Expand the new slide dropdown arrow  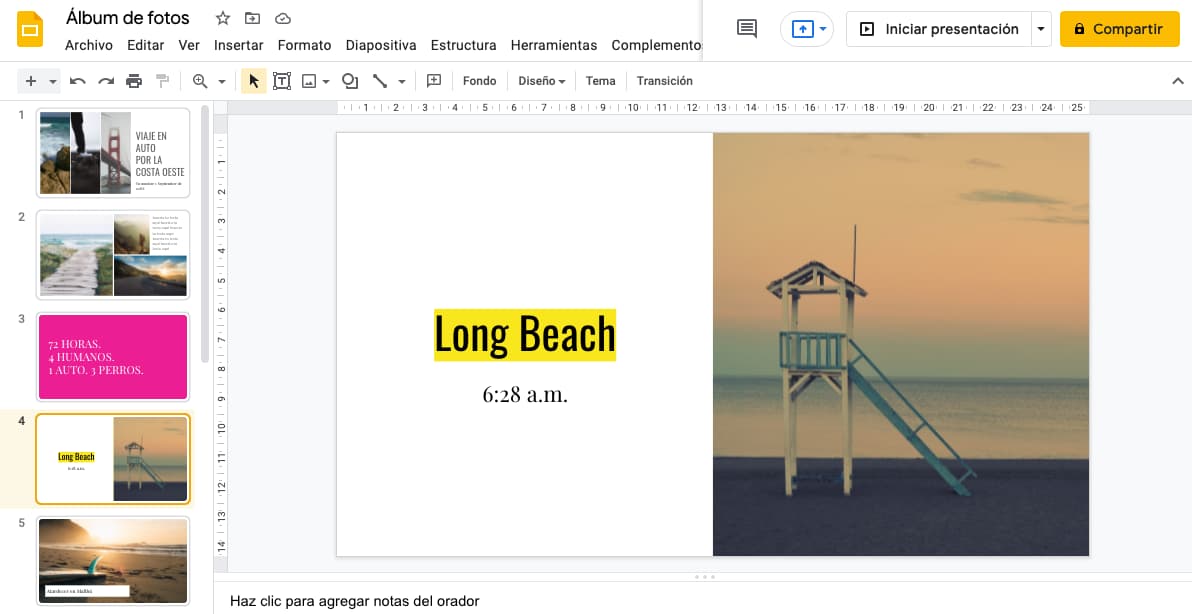pyautogui.click(x=51, y=80)
